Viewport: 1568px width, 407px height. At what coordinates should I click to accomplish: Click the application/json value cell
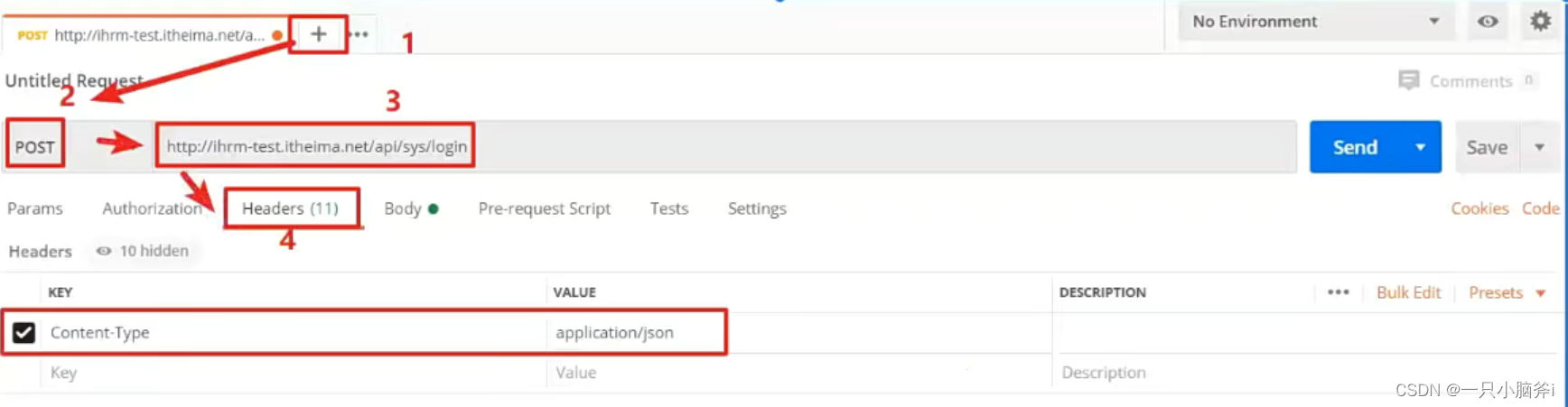799,332
